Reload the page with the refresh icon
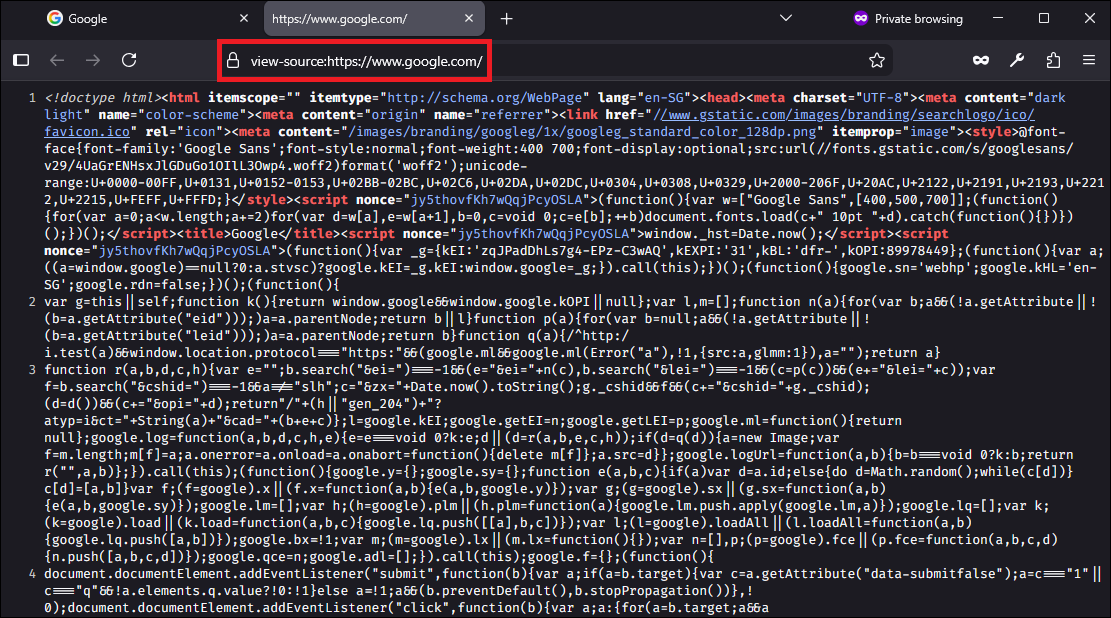1111x618 pixels. tap(129, 60)
